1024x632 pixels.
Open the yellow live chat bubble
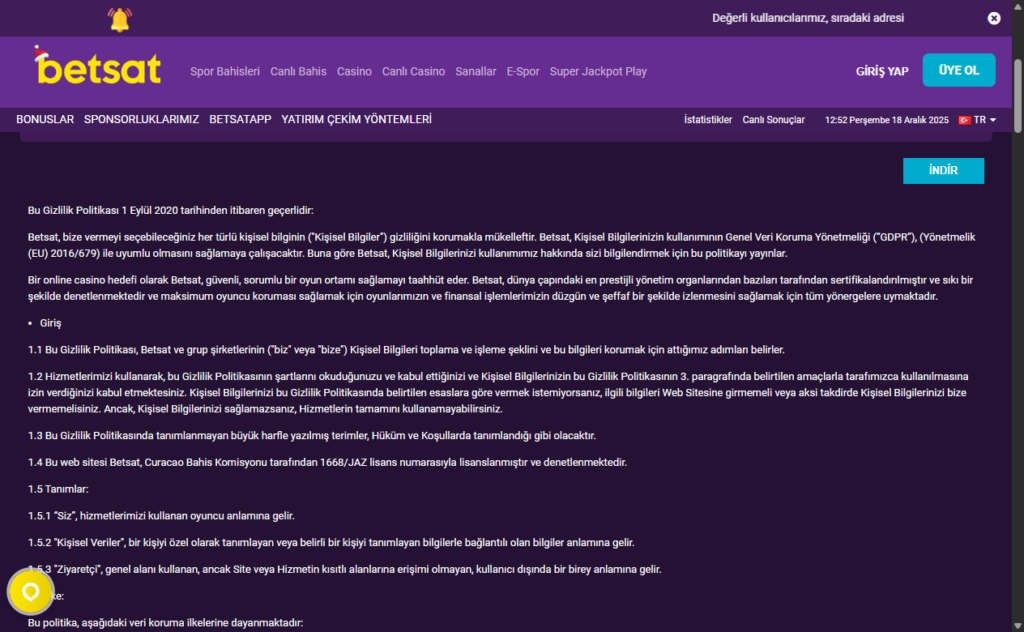[x=30, y=592]
